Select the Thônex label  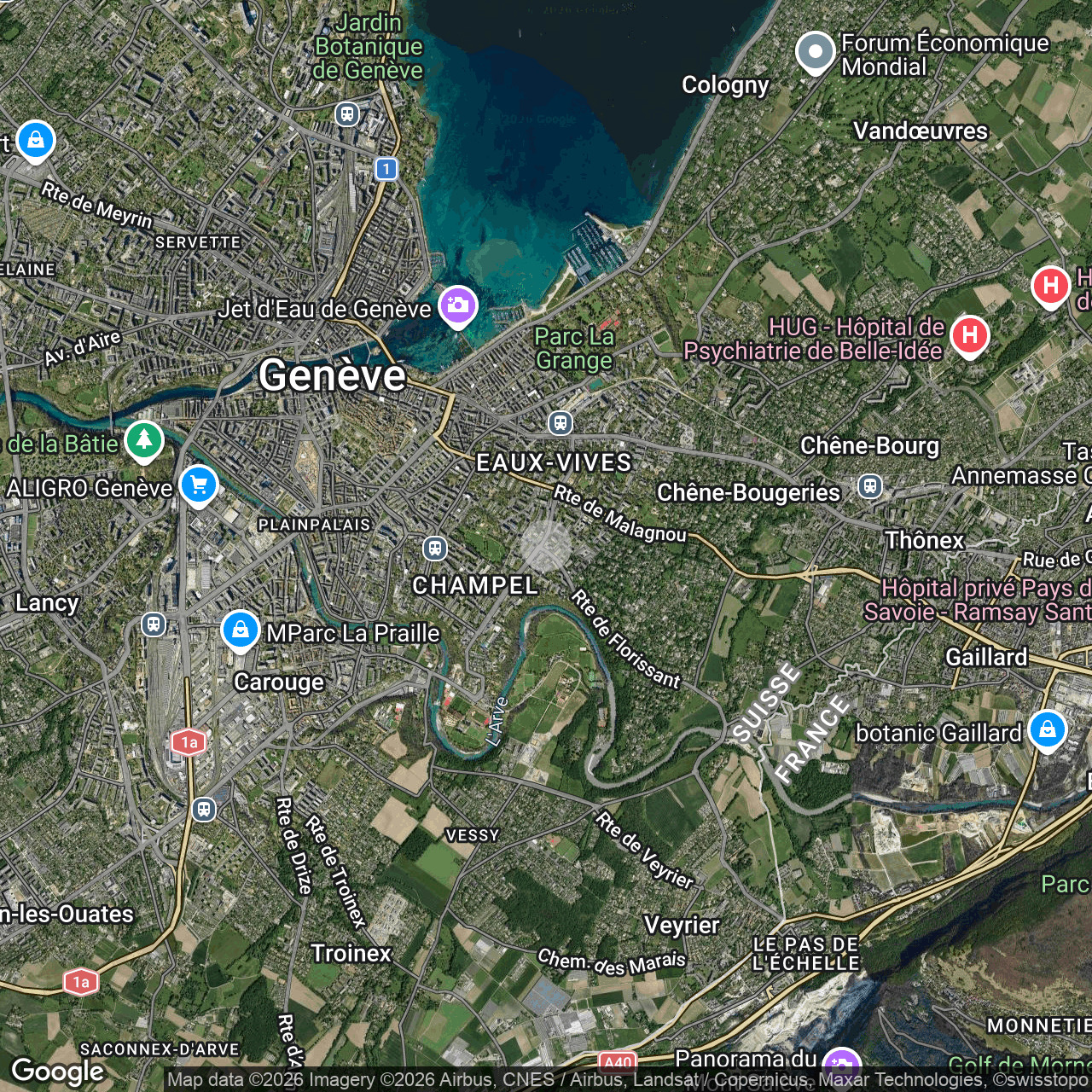[x=925, y=540]
